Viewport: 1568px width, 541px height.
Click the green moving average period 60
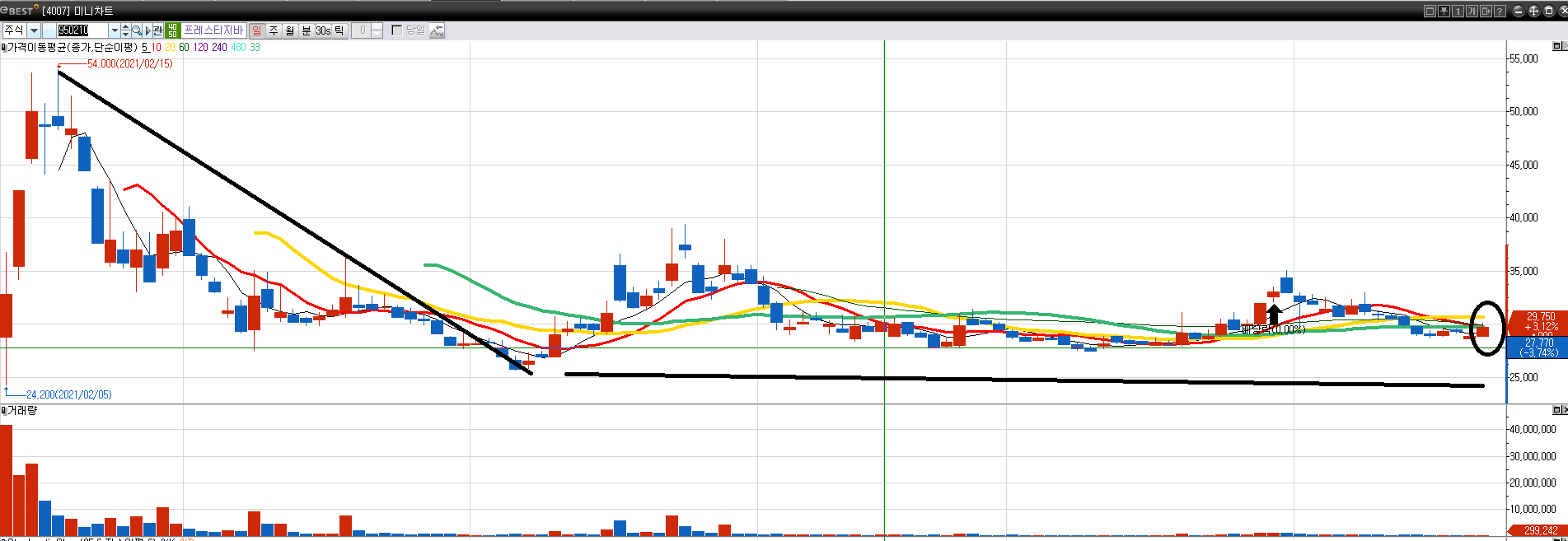(184, 48)
